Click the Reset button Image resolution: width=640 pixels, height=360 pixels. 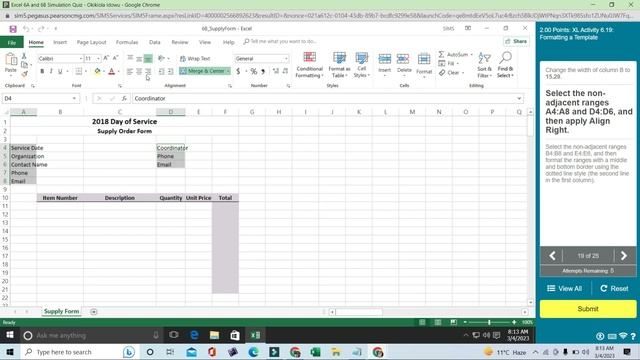point(614,289)
